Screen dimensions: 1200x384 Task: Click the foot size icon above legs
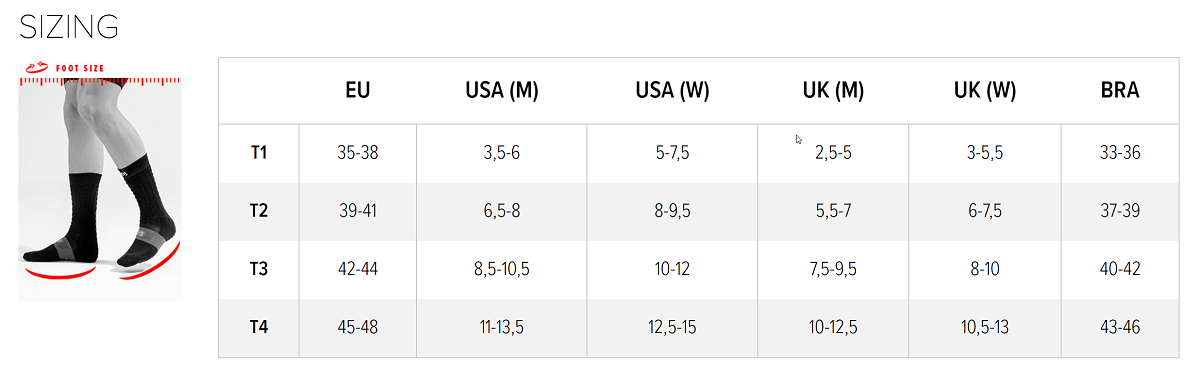pos(35,67)
